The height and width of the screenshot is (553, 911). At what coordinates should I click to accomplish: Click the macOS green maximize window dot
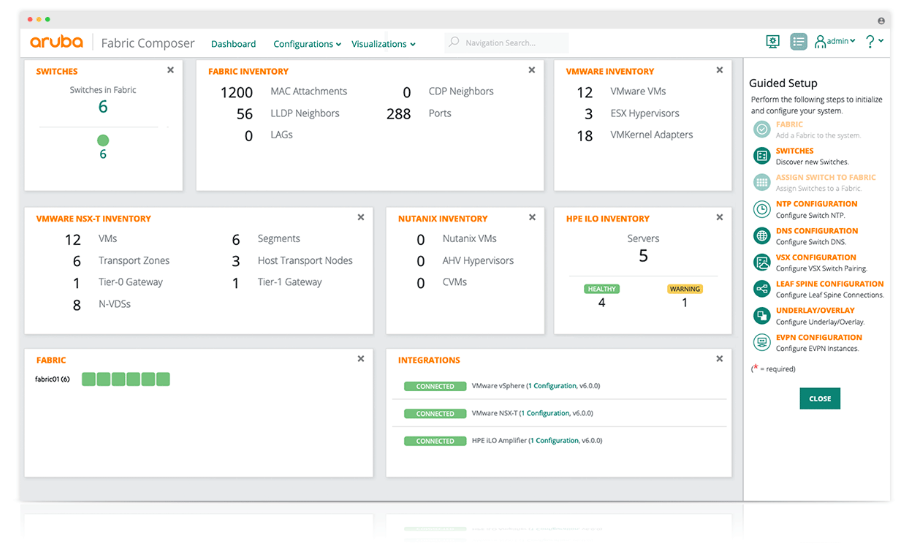click(48, 19)
